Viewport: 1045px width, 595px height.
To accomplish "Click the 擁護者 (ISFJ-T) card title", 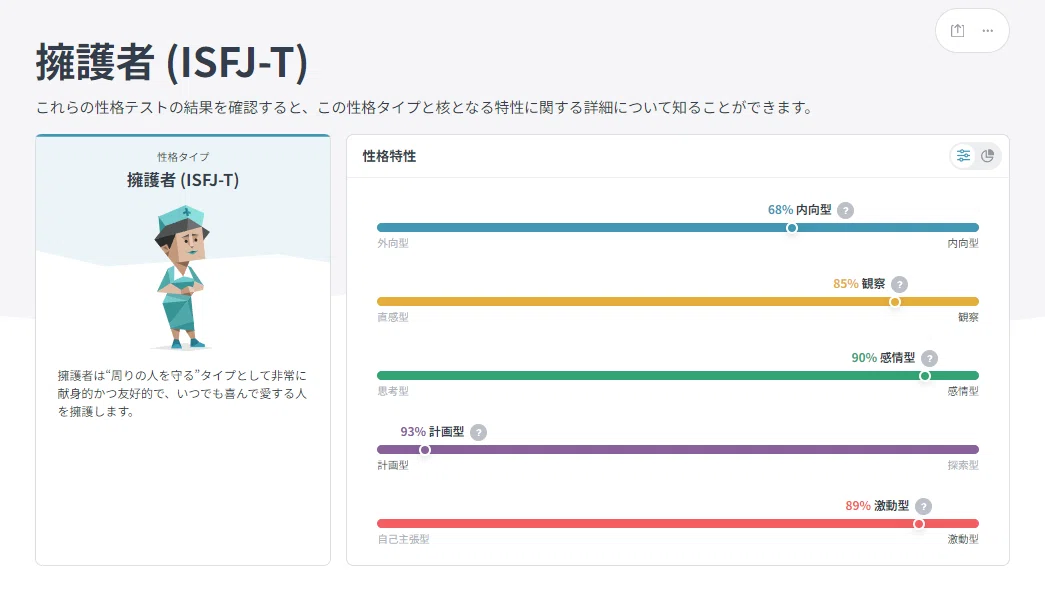I will click(183, 180).
